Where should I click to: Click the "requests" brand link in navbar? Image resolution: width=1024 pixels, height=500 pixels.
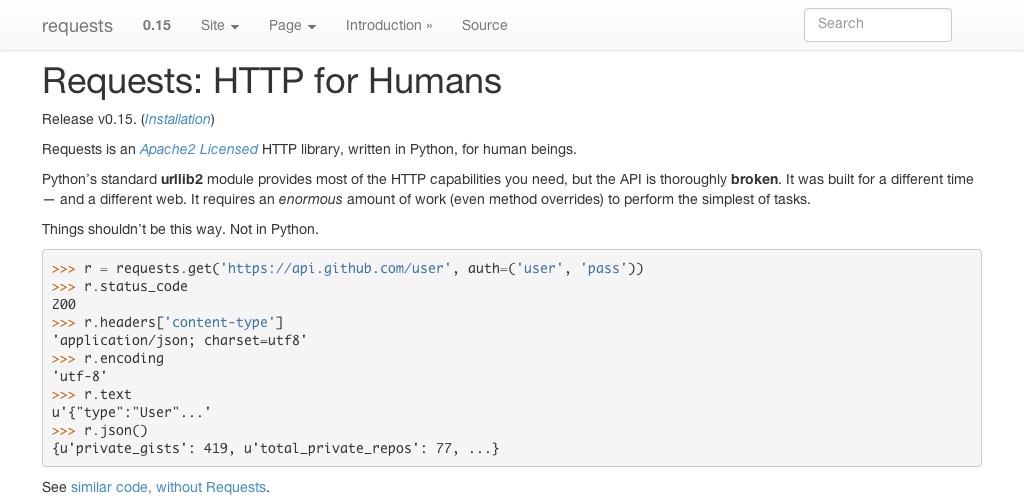[77, 26]
